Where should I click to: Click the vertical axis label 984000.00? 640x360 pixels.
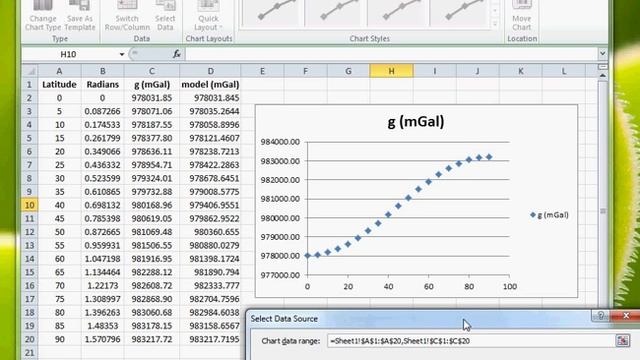point(280,142)
